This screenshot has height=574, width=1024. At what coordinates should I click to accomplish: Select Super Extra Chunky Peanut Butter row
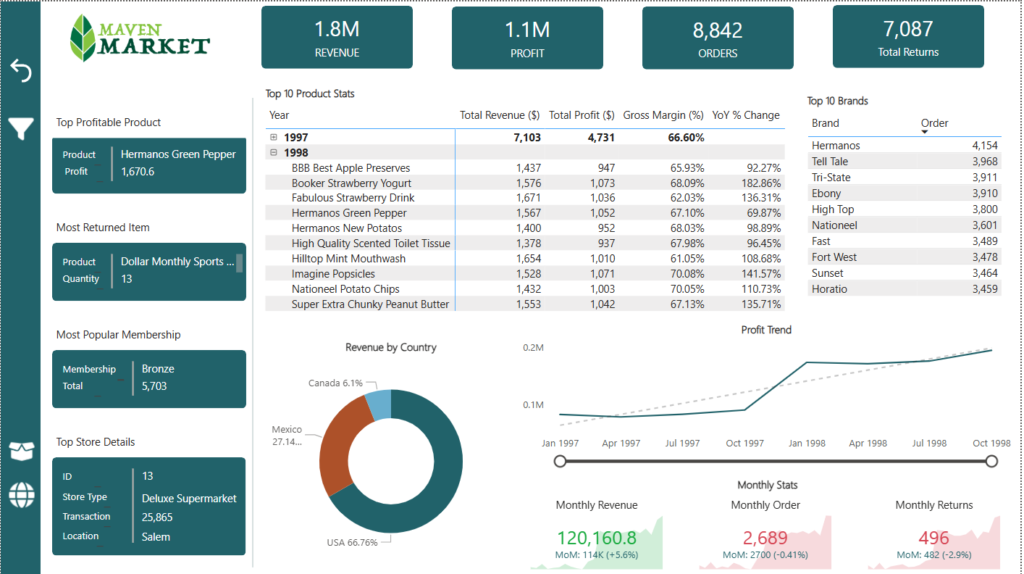click(x=524, y=304)
